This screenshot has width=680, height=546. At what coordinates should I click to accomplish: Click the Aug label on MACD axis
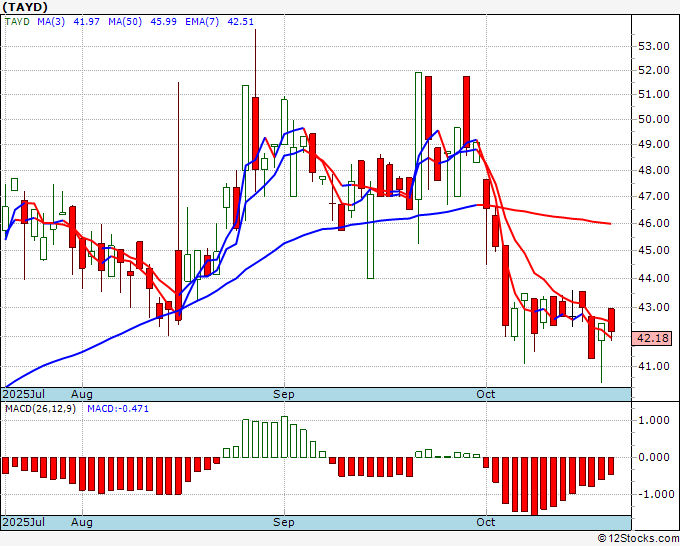[x=82, y=522]
